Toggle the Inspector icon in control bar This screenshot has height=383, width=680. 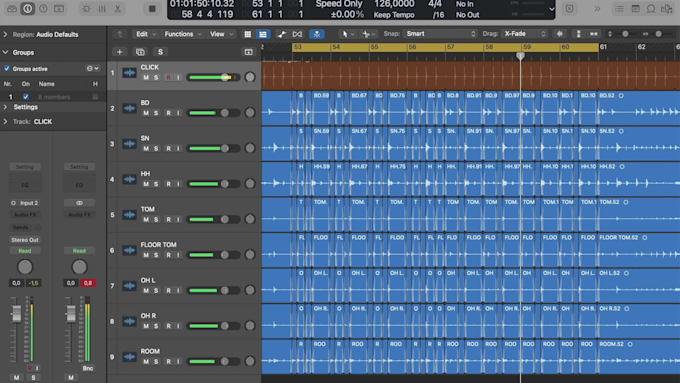click(x=27, y=9)
